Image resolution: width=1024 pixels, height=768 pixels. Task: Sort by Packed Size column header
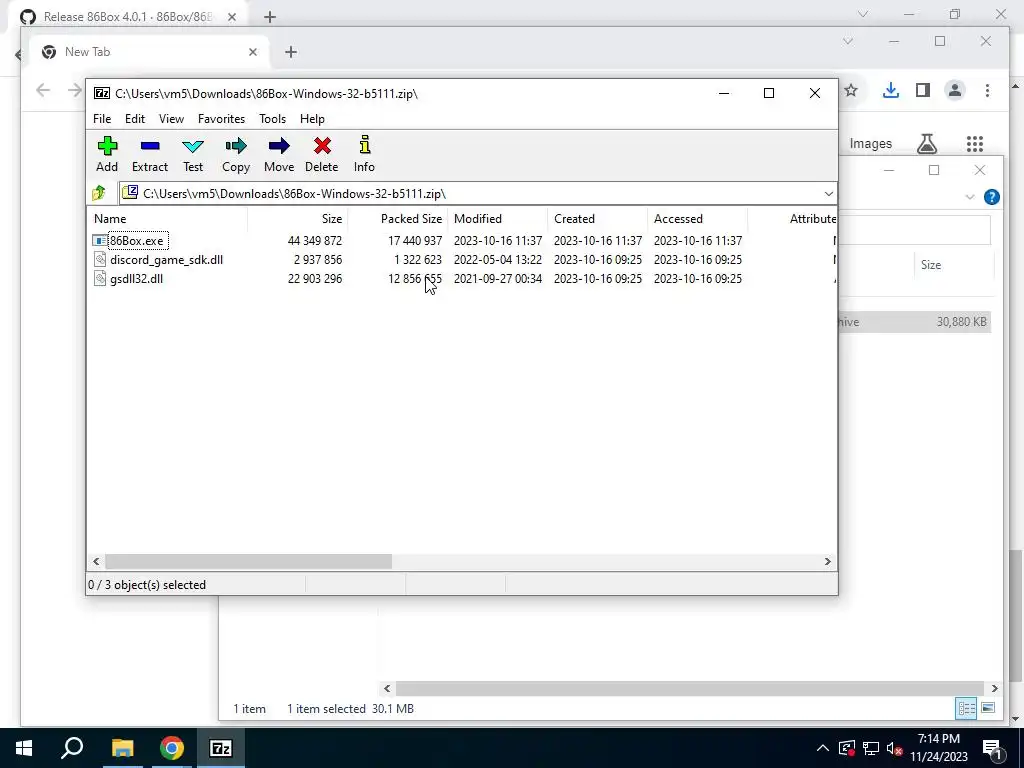point(397,219)
